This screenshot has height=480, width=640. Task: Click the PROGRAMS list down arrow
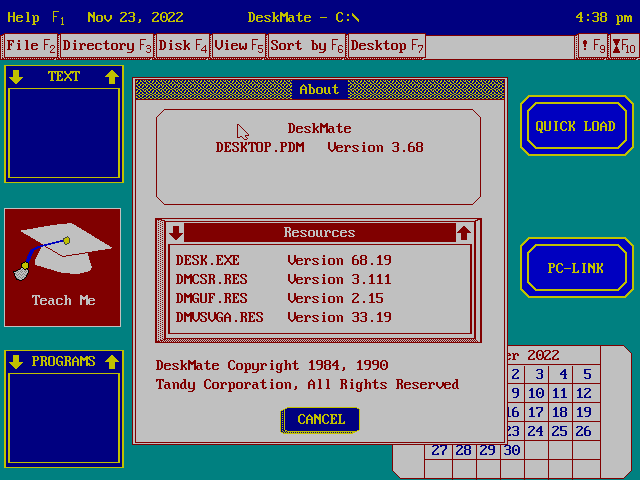tap(16, 362)
